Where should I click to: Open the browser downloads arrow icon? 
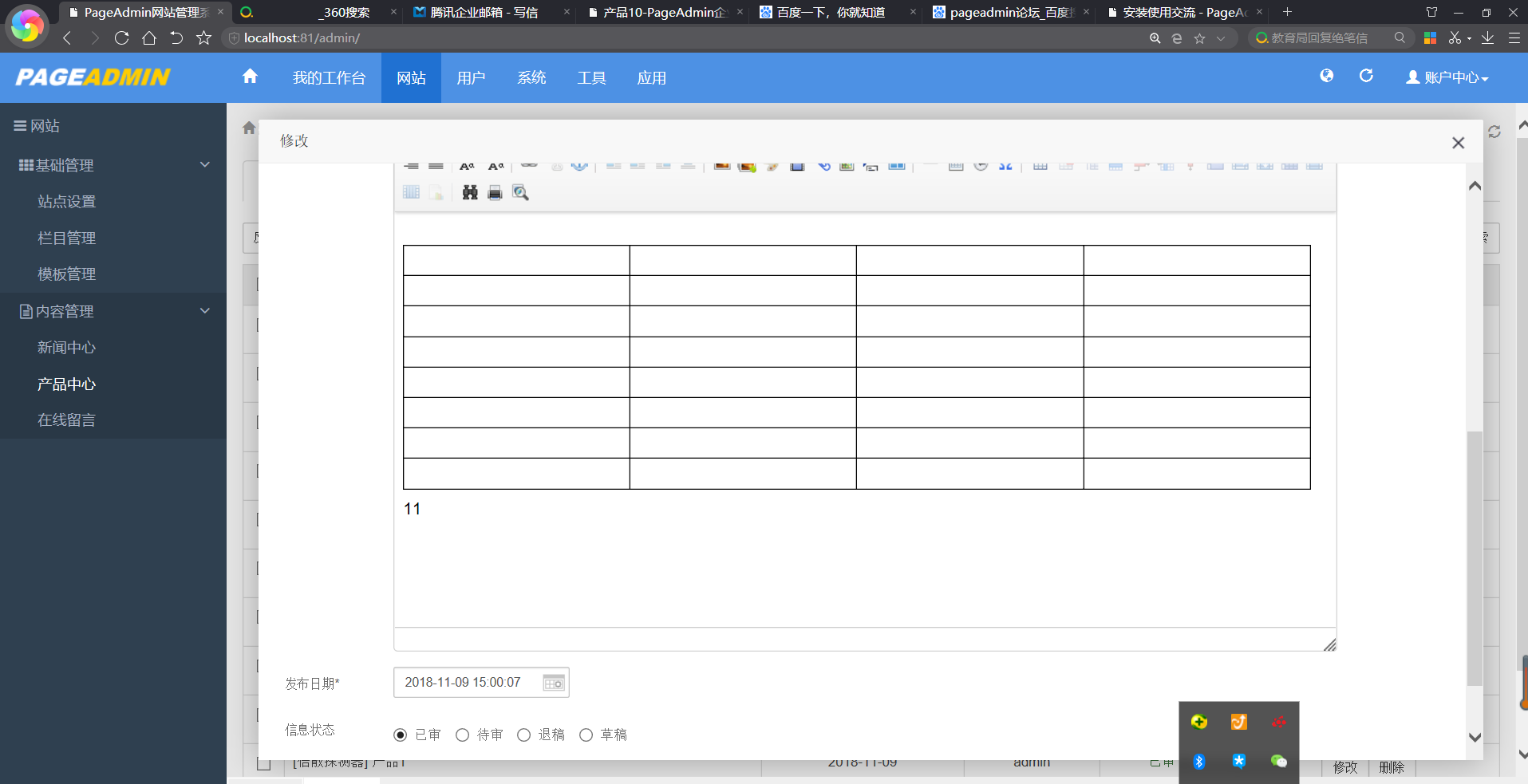point(1488,37)
